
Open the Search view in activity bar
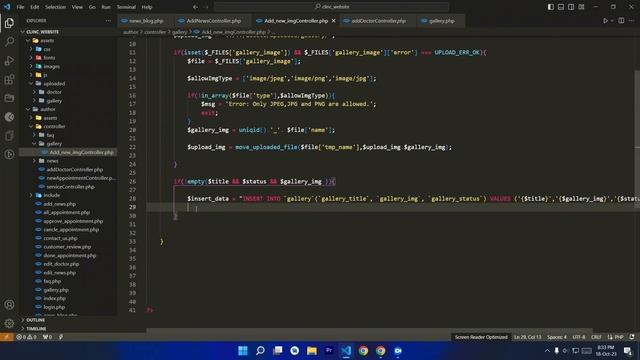[x=9, y=42]
